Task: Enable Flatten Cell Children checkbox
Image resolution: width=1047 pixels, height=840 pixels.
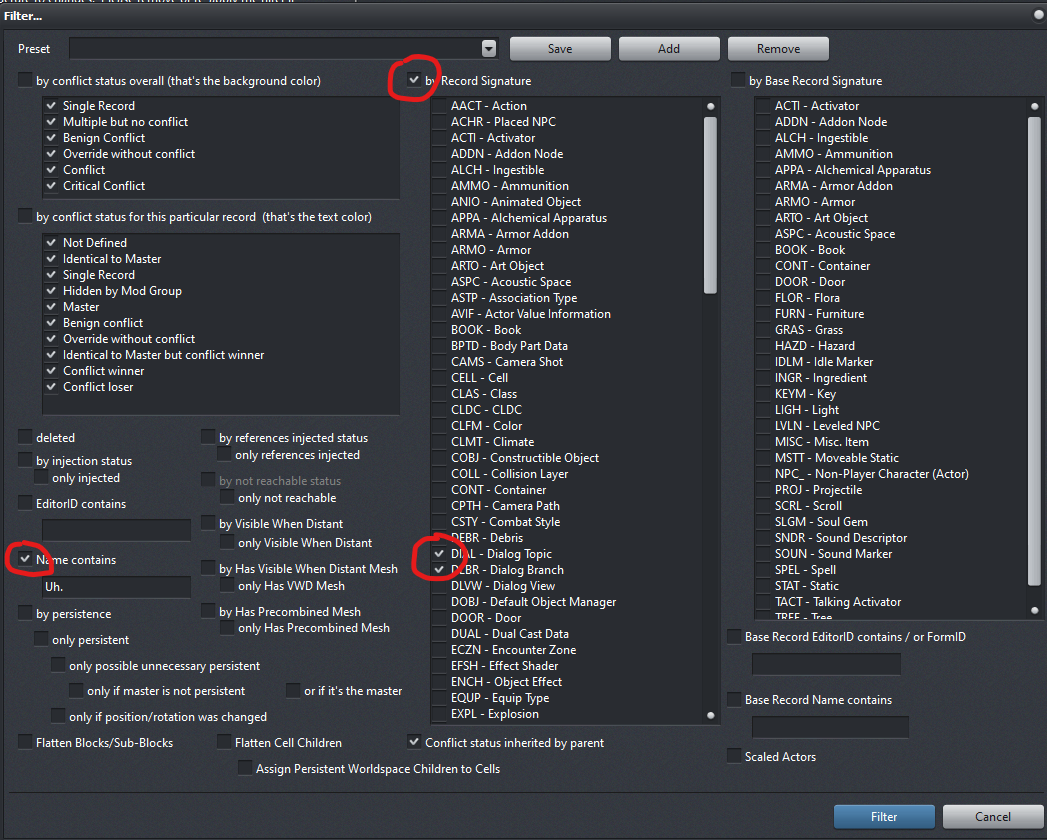Action: coord(224,742)
